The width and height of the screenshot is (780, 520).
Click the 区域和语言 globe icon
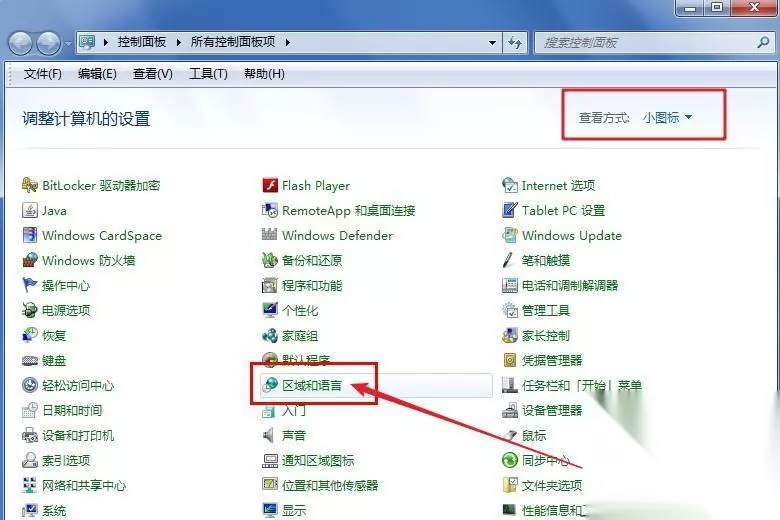pos(270,385)
